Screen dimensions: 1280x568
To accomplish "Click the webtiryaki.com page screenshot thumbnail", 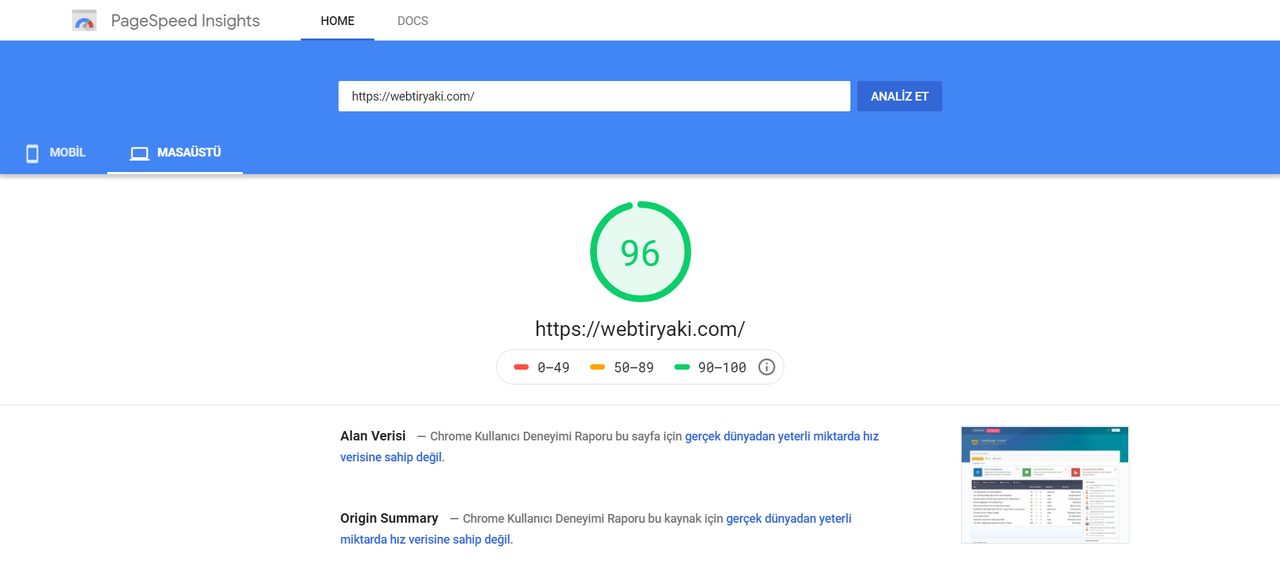I will (x=1045, y=485).
